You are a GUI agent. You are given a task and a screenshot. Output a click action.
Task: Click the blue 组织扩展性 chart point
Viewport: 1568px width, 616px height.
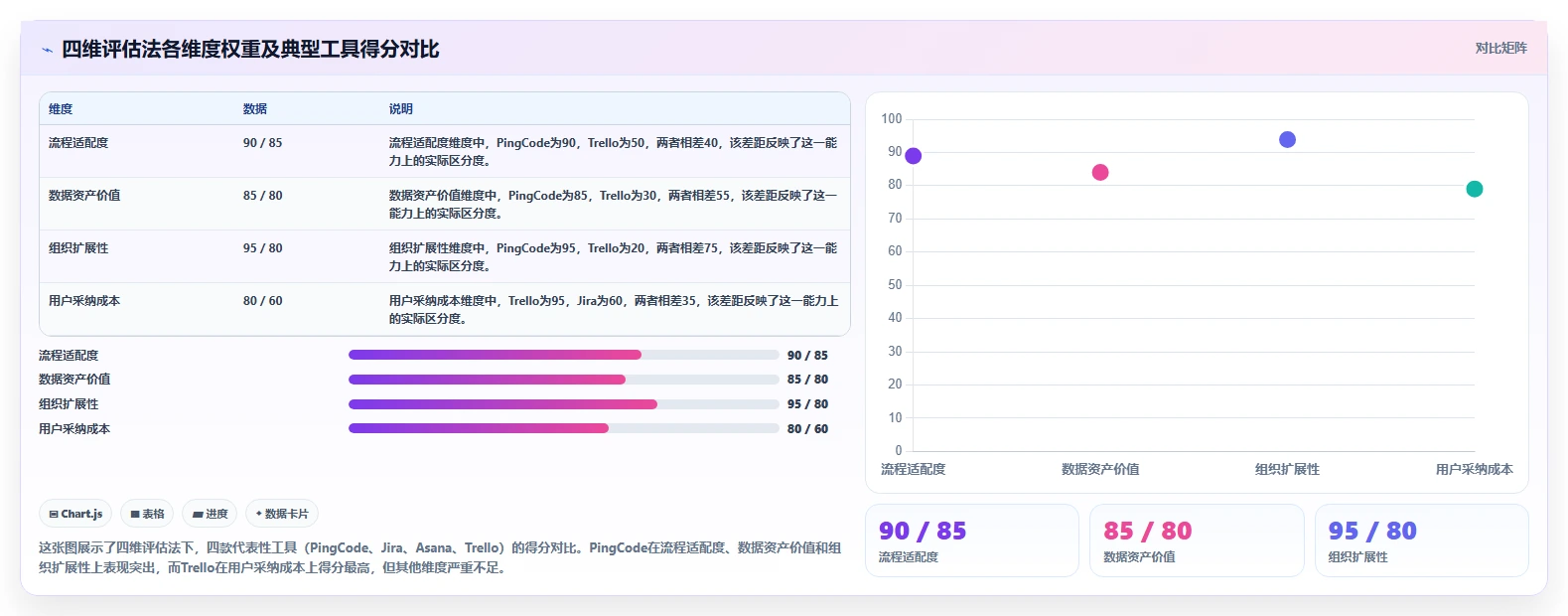(x=1287, y=139)
